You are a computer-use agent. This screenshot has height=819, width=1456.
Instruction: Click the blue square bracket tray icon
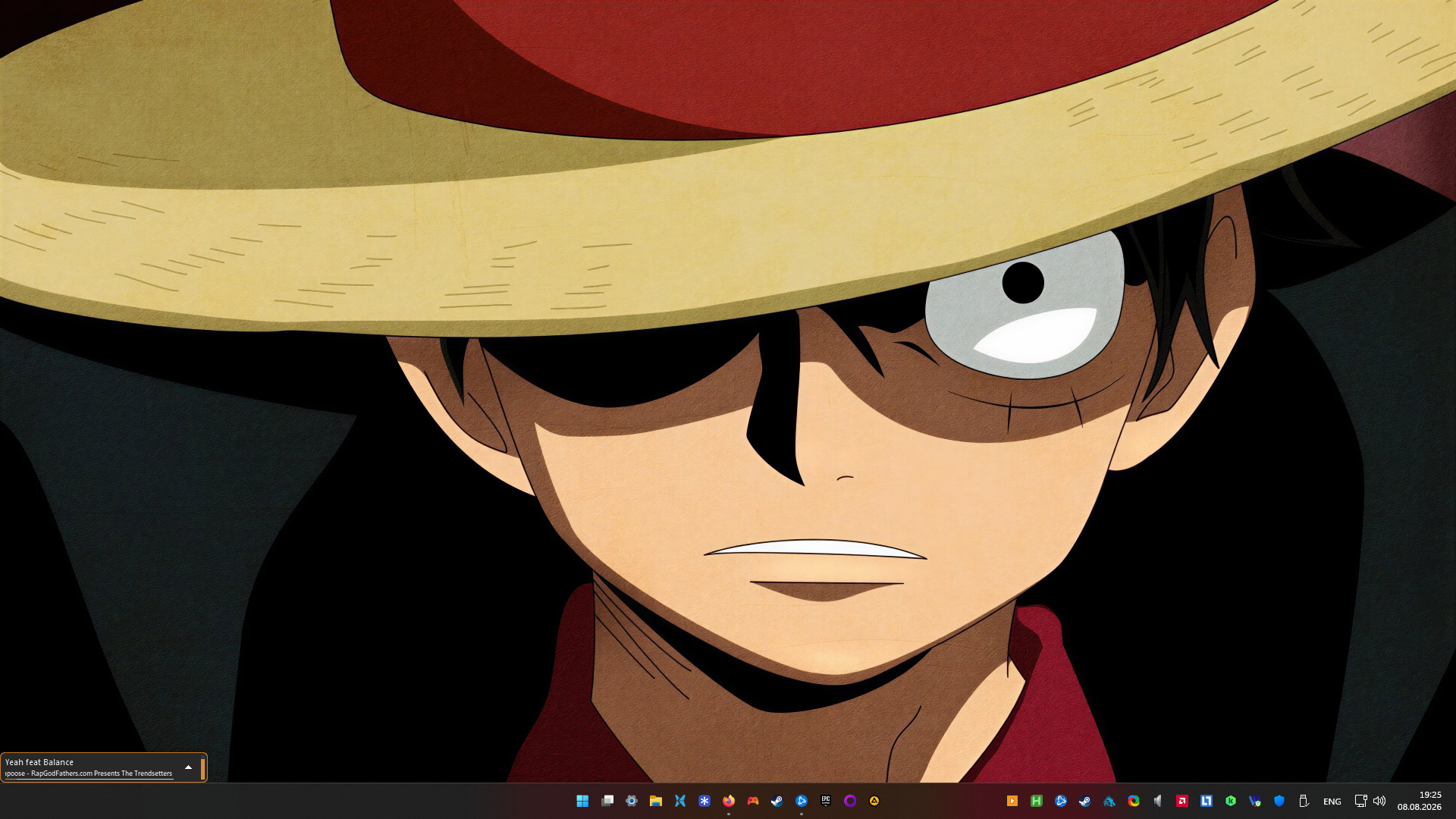click(x=1207, y=801)
